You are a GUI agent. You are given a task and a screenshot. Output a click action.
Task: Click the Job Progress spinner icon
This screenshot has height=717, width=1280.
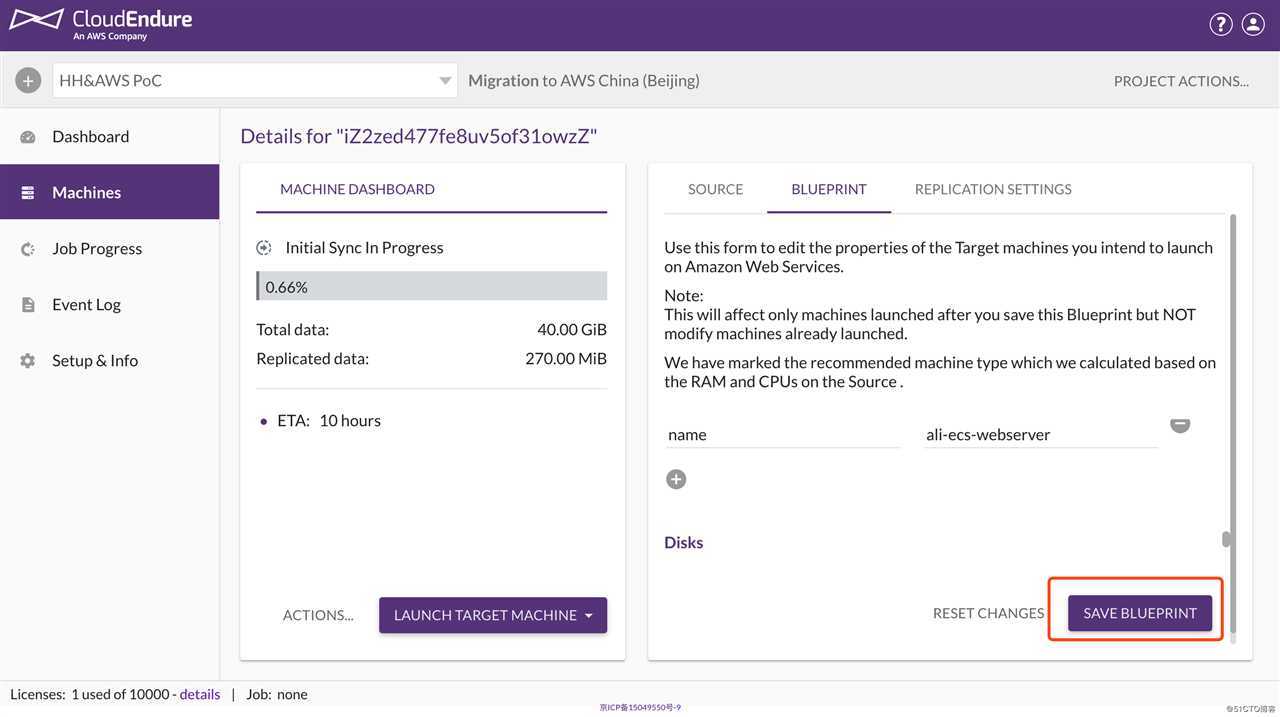(28, 249)
